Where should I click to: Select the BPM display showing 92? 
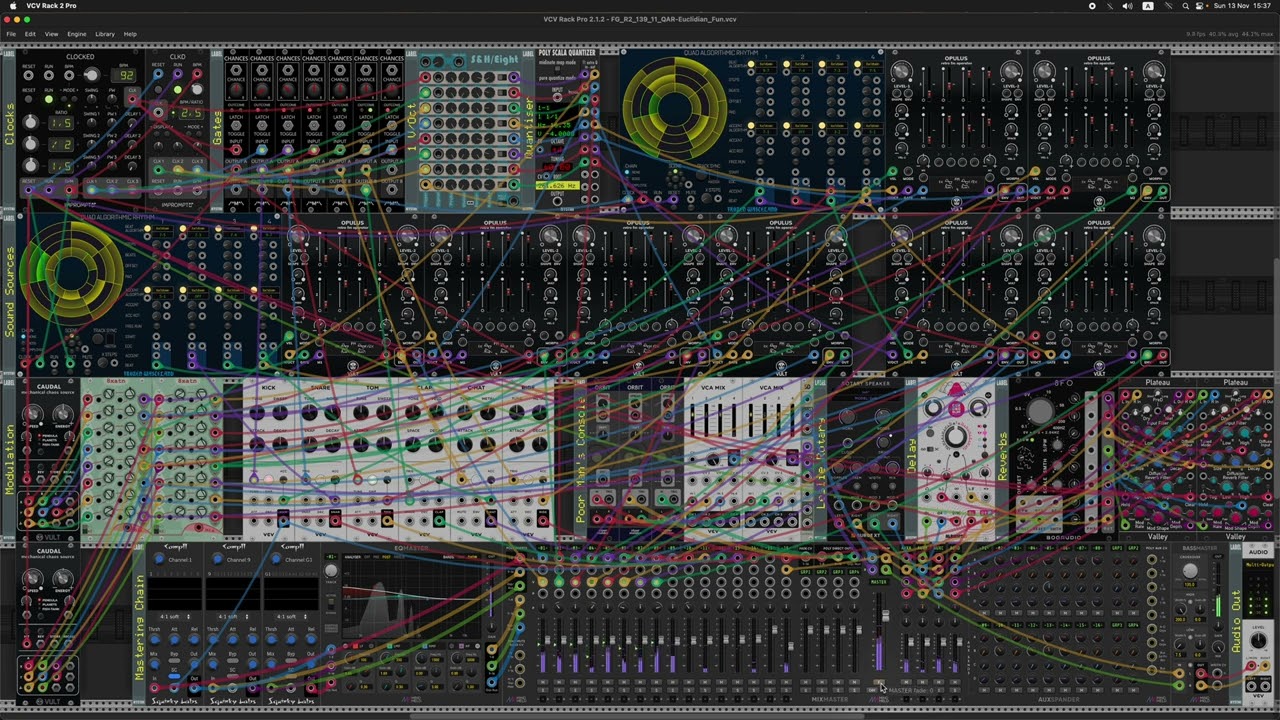[x=125, y=75]
